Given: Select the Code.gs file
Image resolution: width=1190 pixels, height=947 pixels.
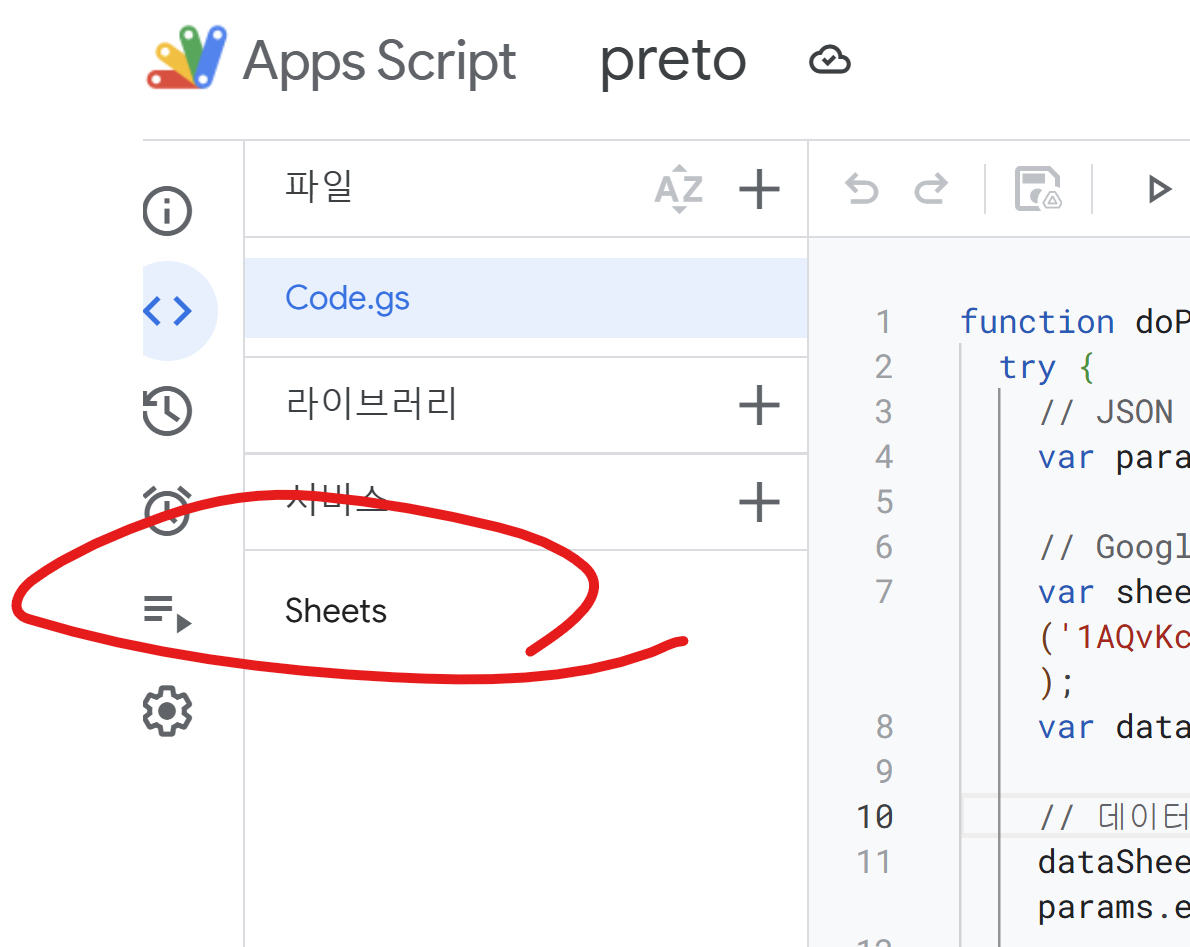Looking at the screenshot, I should point(526,297).
